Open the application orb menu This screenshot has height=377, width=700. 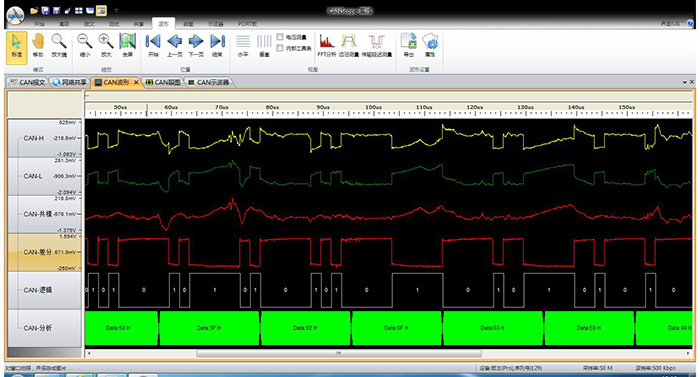click(x=15, y=16)
